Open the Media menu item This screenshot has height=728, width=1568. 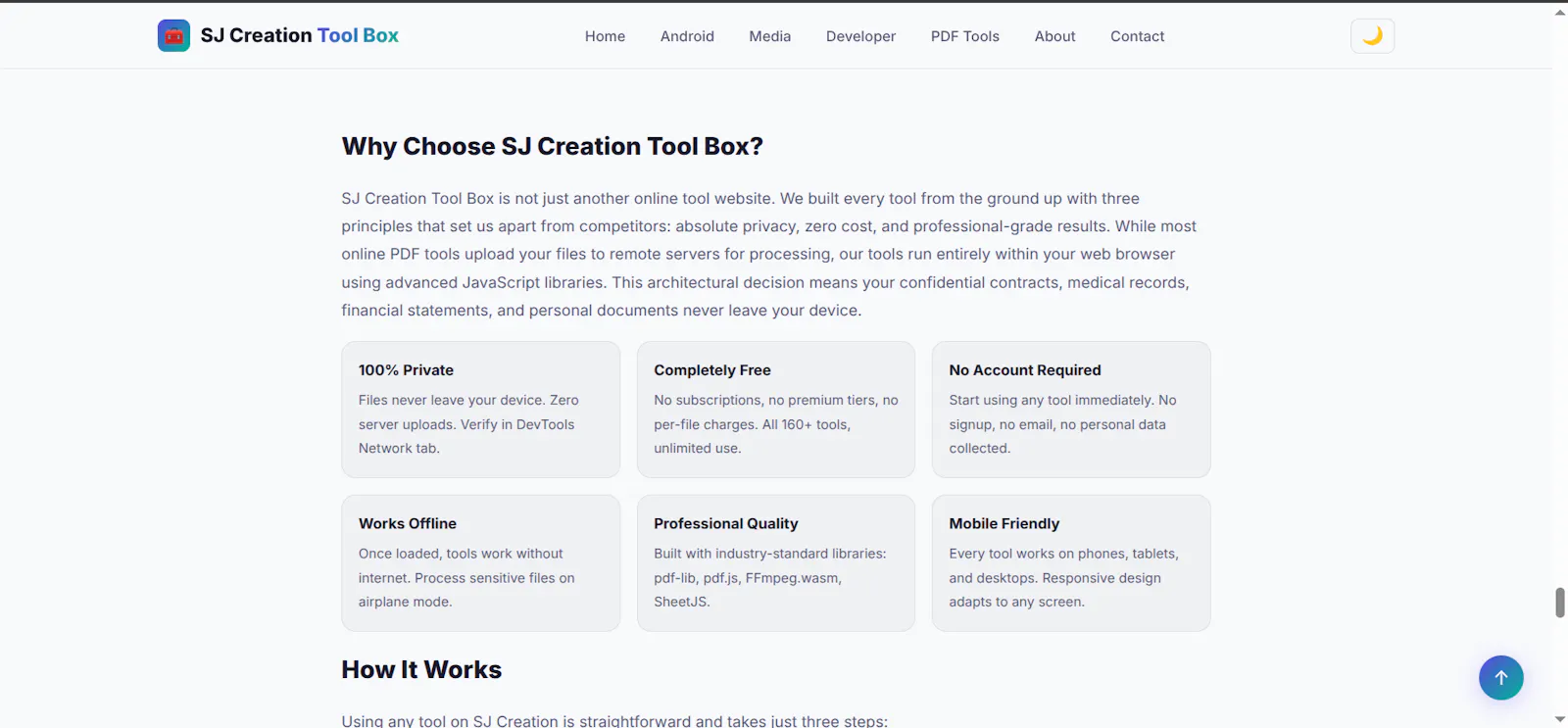769,36
